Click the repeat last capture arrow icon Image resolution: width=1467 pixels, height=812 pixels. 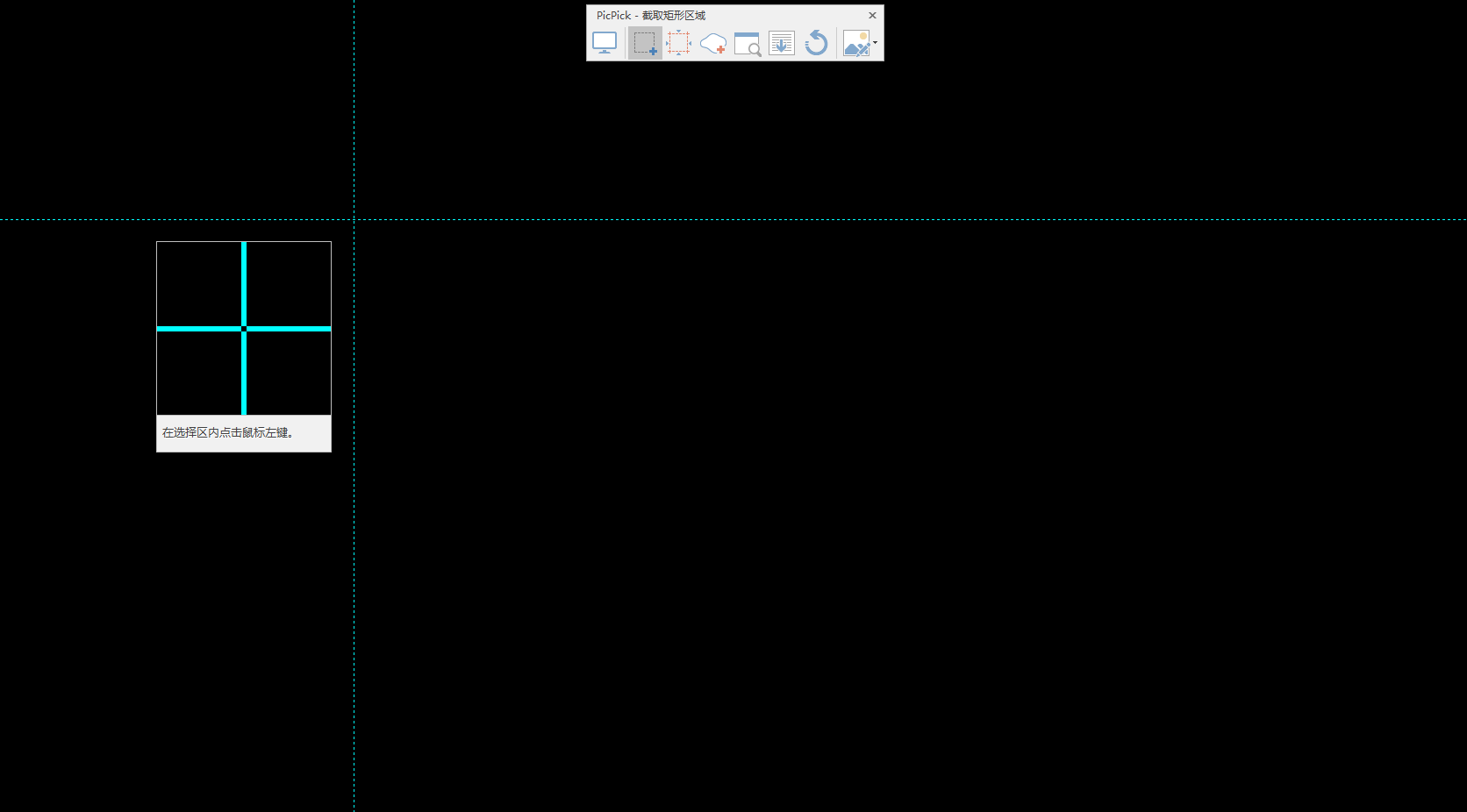click(x=816, y=43)
